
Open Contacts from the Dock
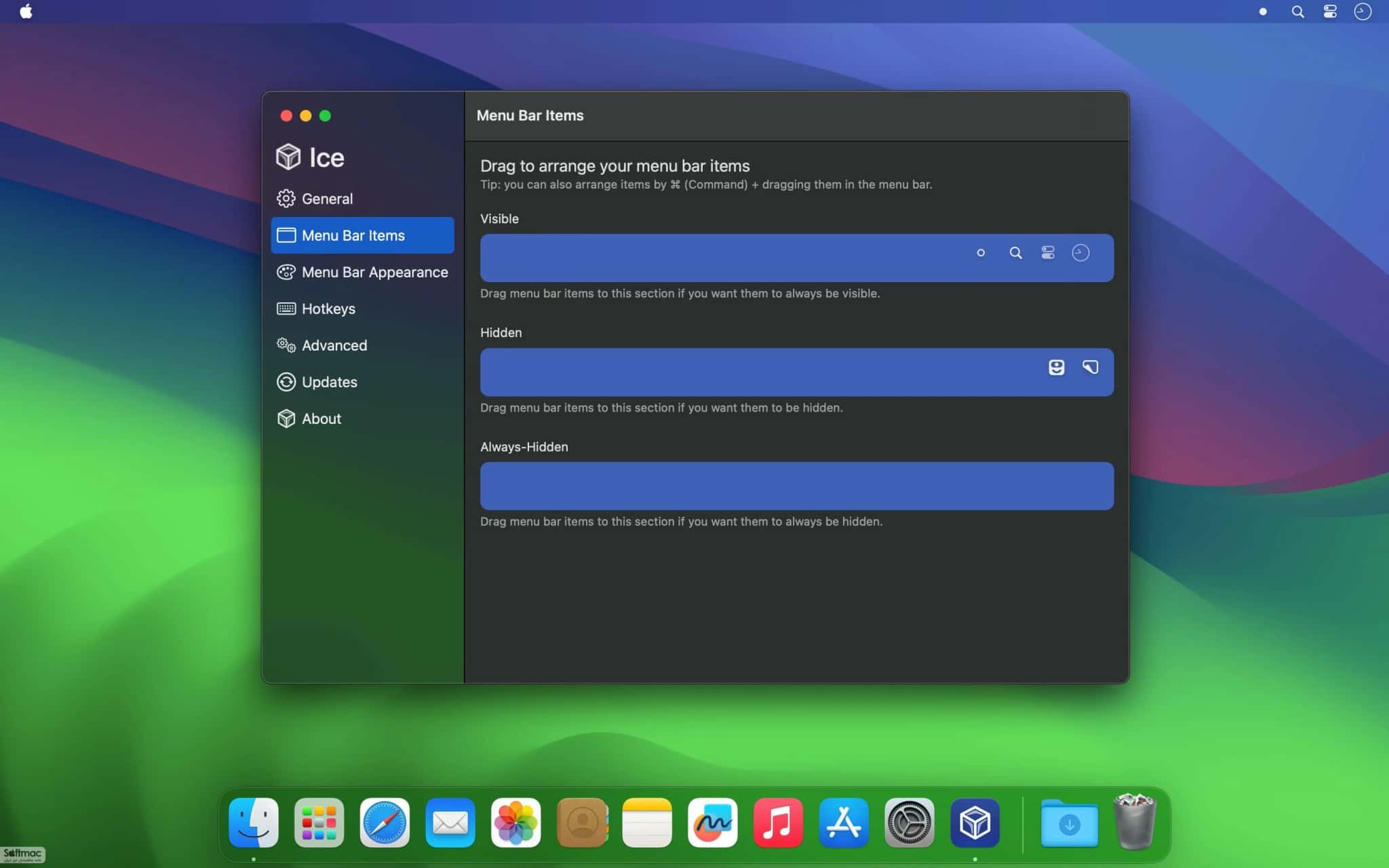[x=581, y=823]
